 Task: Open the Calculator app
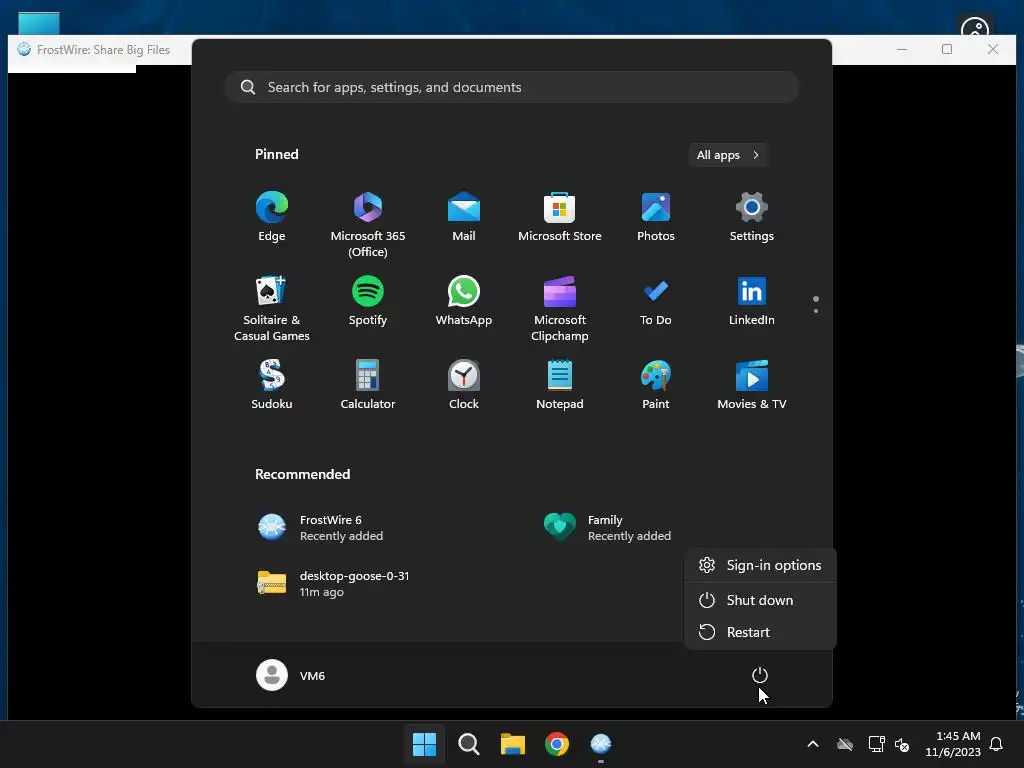368,385
